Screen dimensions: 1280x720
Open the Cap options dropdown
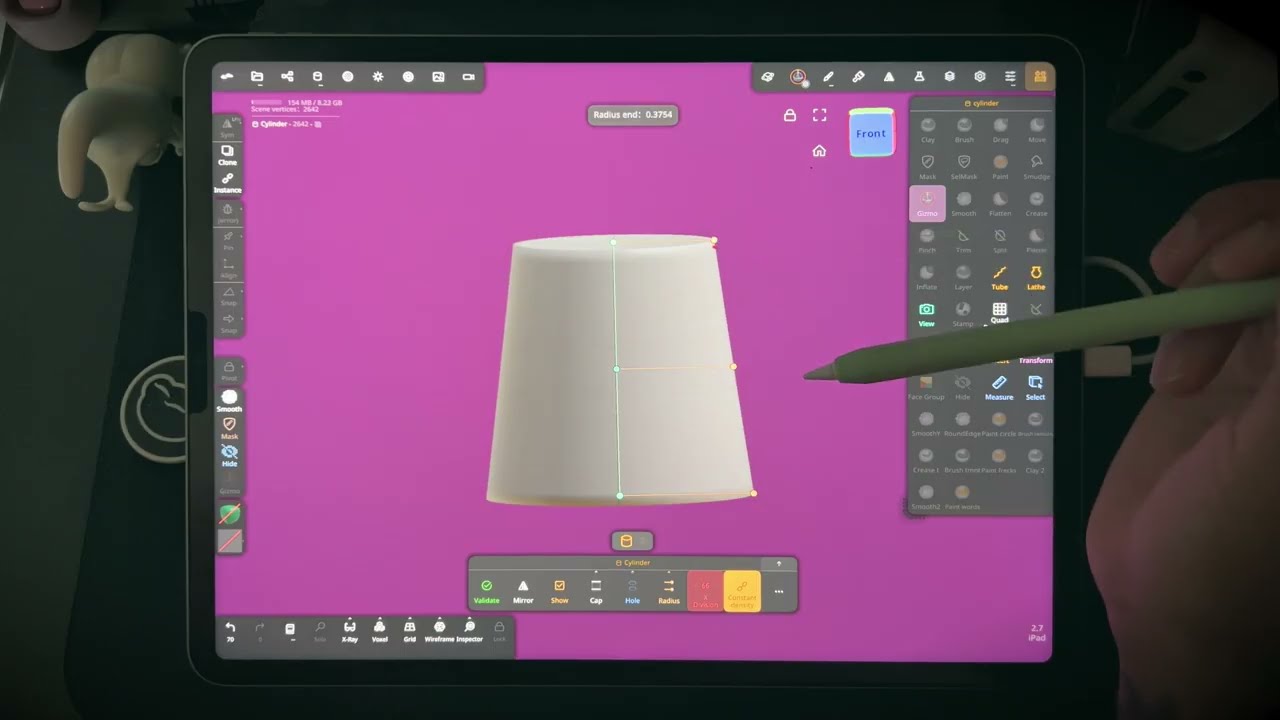pyautogui.click(x=596, y=592)
